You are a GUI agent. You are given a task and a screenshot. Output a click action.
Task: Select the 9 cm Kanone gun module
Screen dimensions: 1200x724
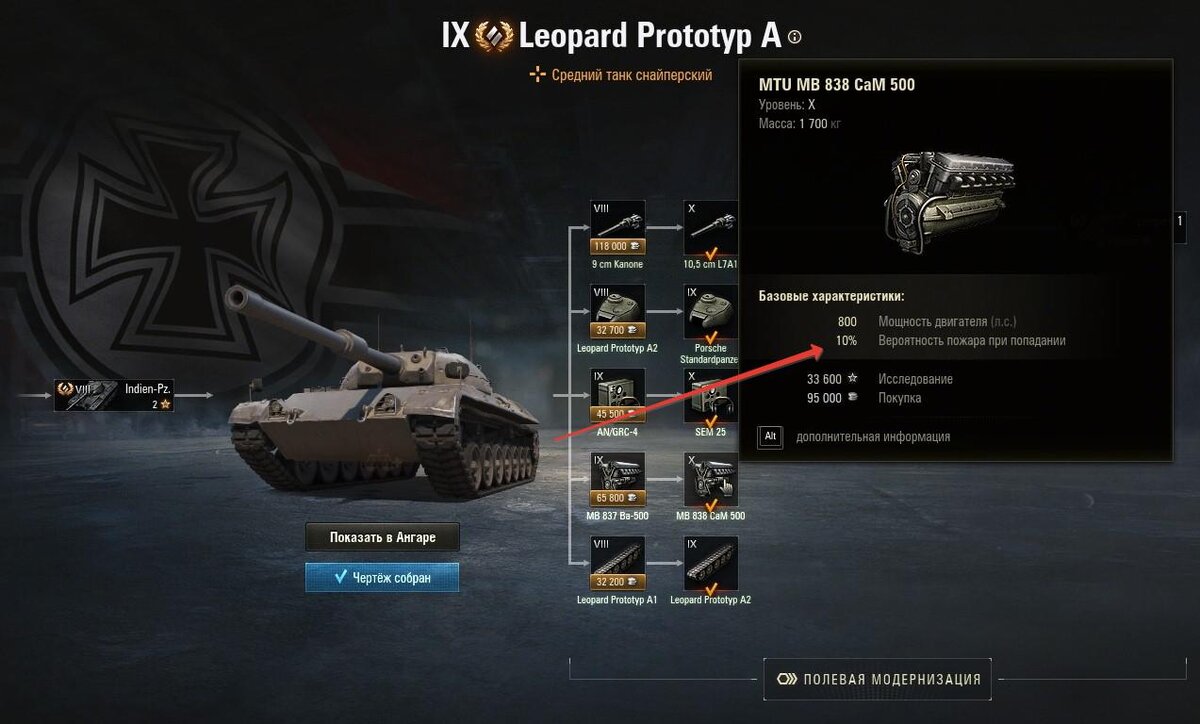click(x=617, y=227)
